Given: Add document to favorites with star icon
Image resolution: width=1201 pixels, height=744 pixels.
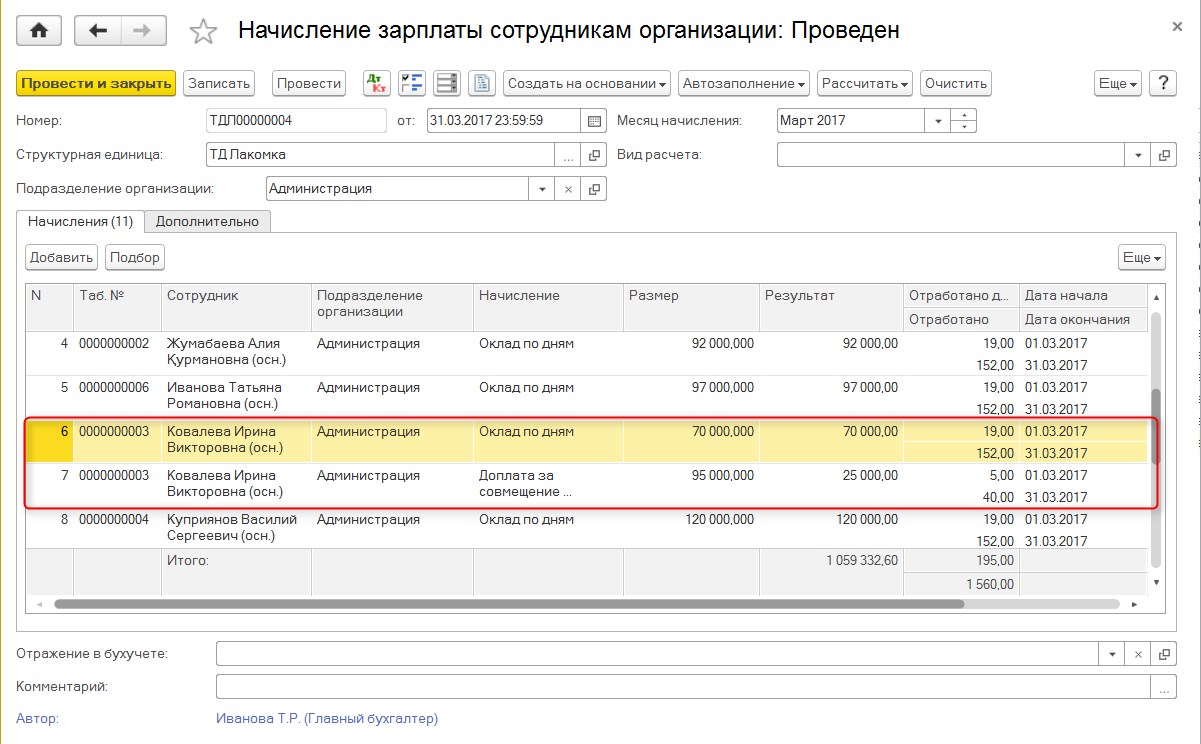Looking at the screenshot, I should pyautogui.click(x=203, y=32).
